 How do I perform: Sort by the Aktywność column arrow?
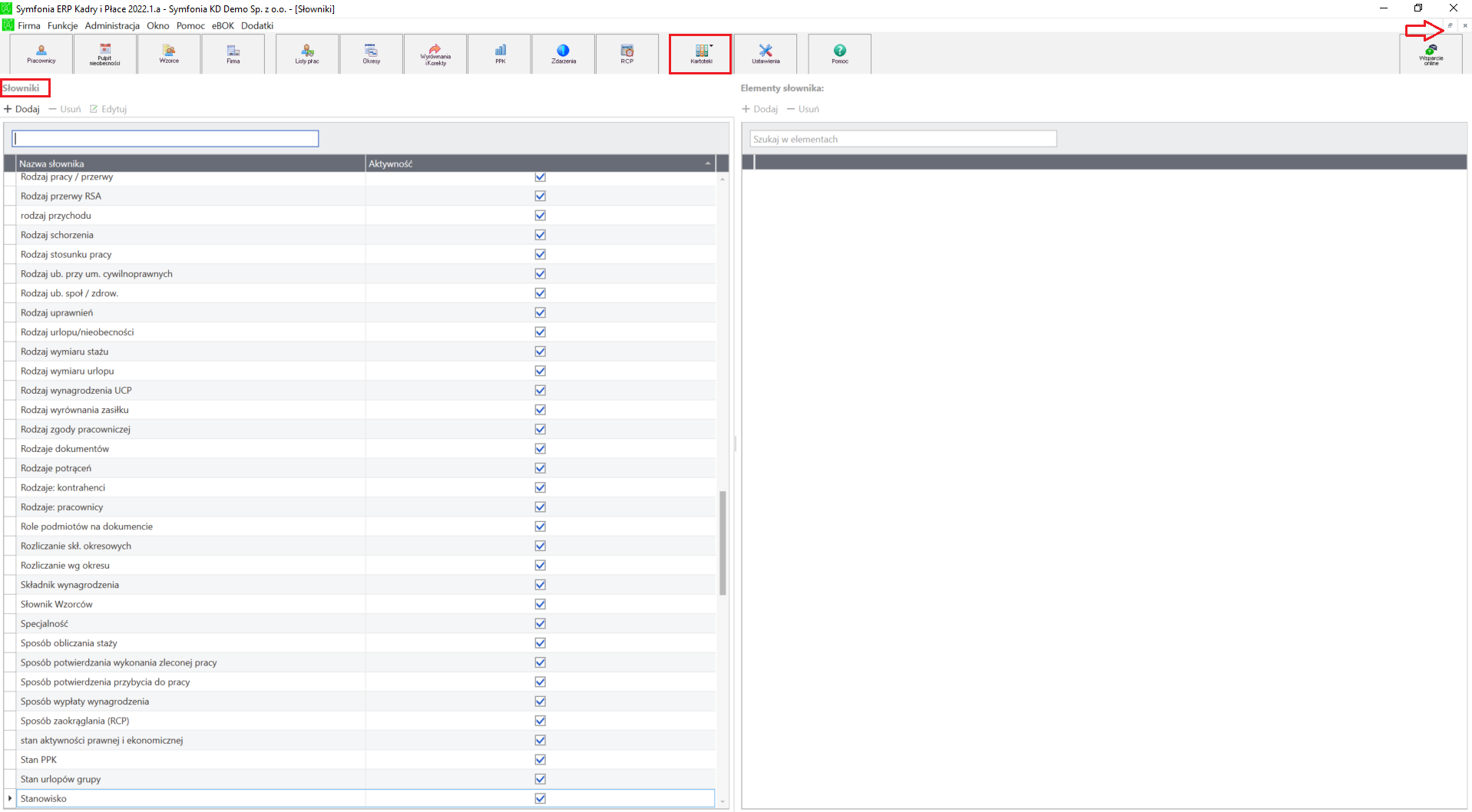708,163
